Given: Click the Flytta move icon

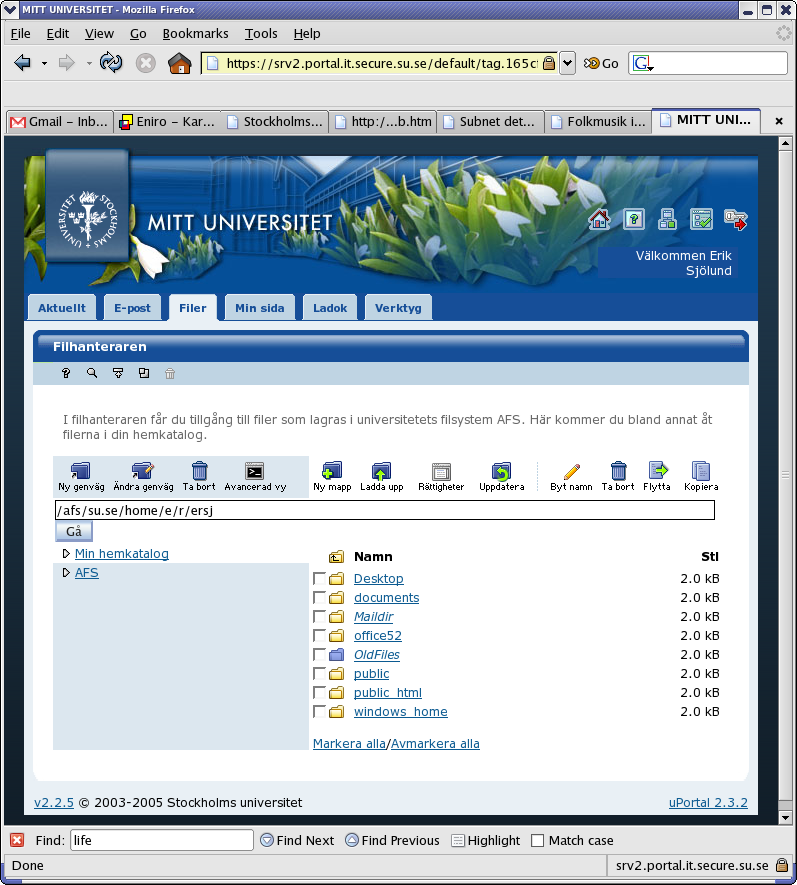Looking at the screenshot, I should pyautogui.click(x=658, y=470).
